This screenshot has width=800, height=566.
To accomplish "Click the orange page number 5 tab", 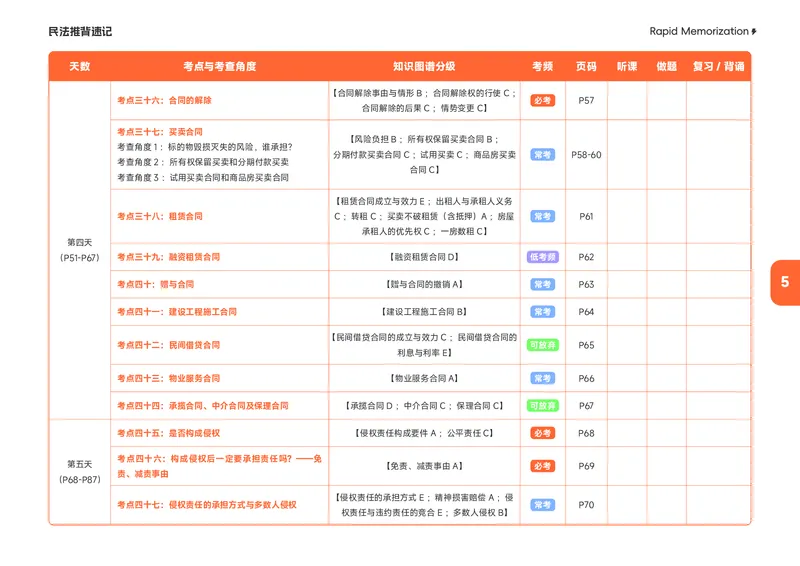I will coord(785,282).
